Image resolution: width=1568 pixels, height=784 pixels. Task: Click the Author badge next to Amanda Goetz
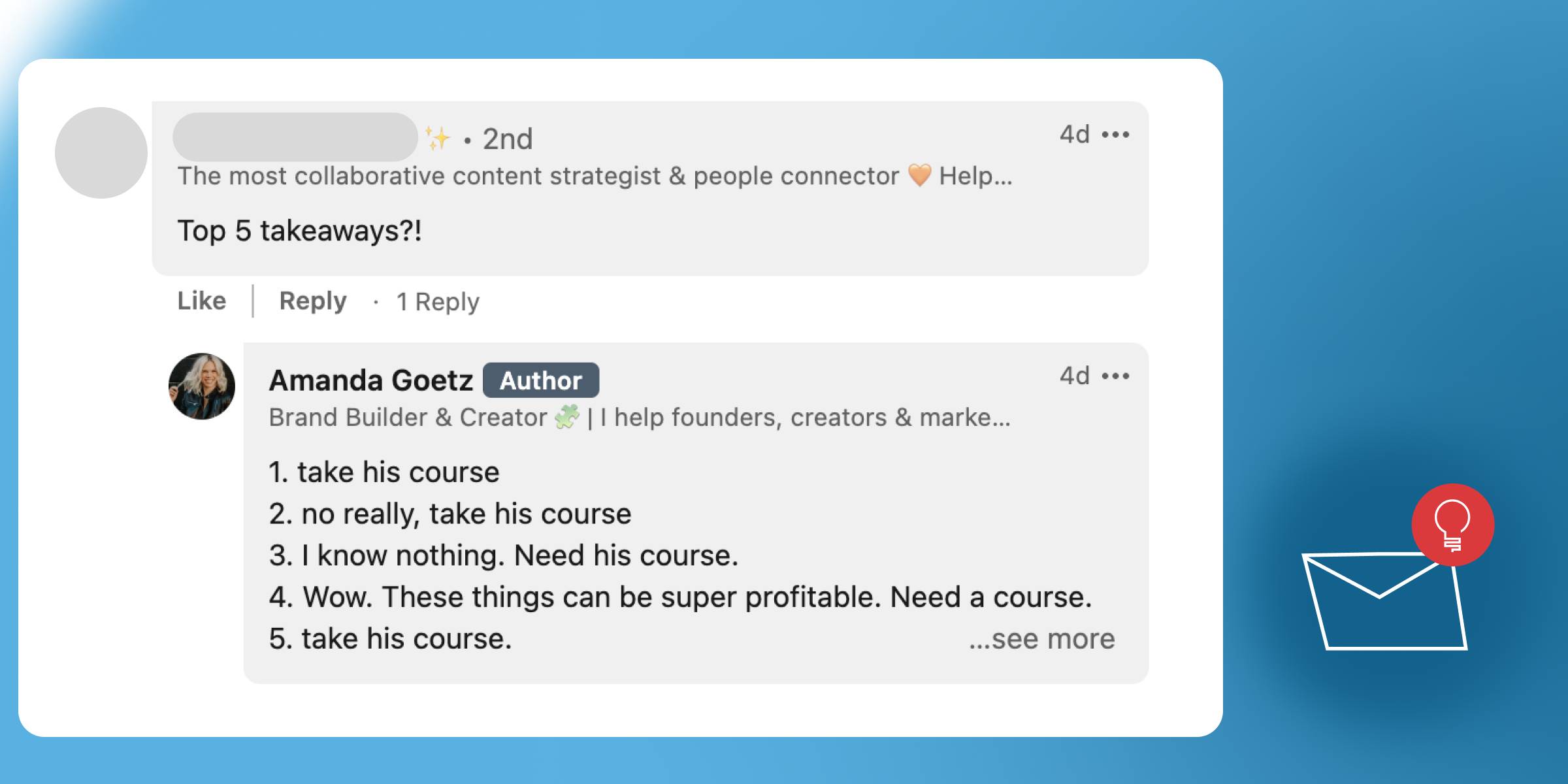[541, 380]
